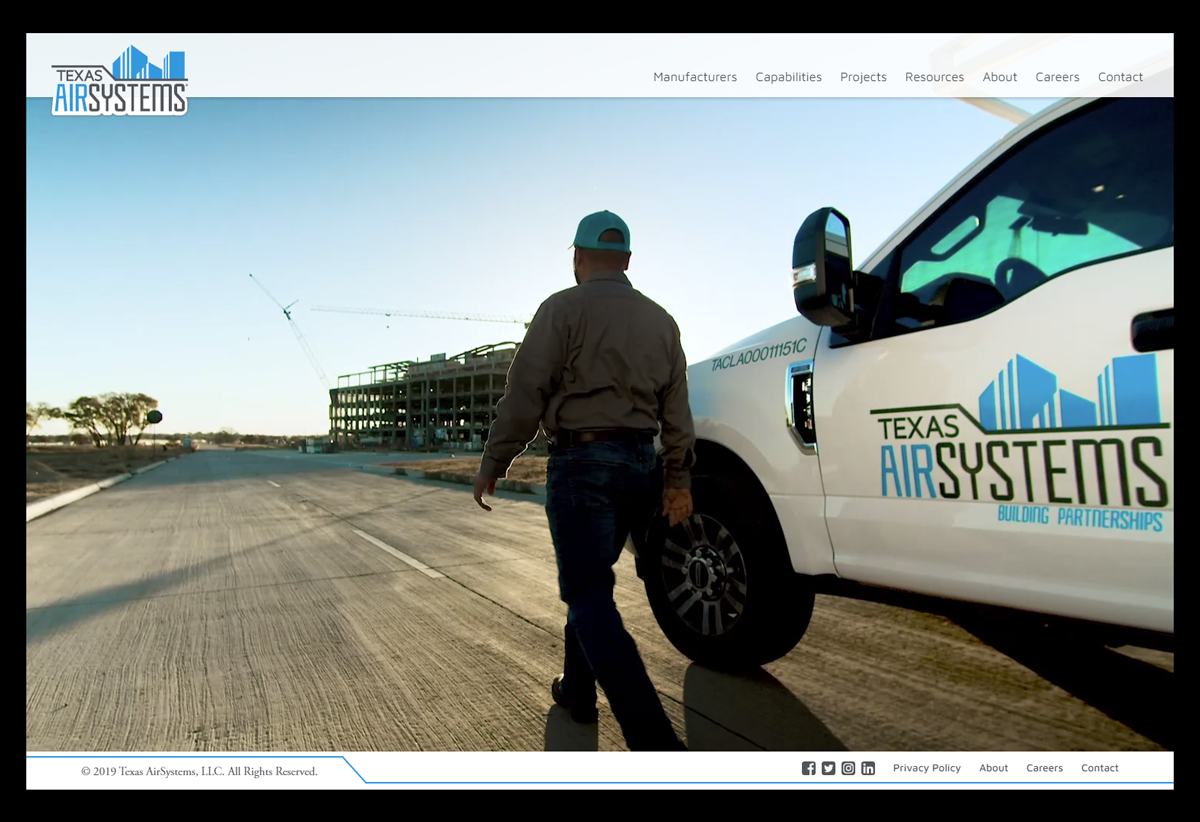
Task: Click the 2019 Texas AirSystems copyright text
Action: click(x=199, y=771)
